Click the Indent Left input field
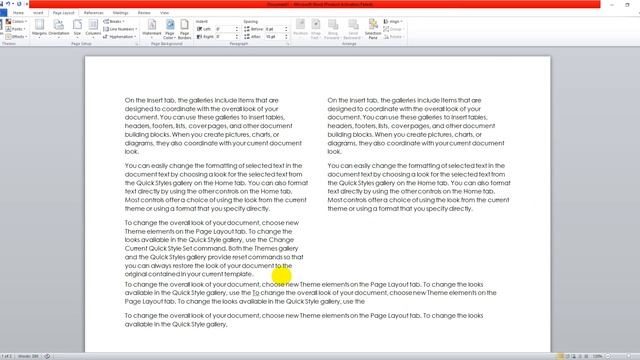 coord(224,29)
